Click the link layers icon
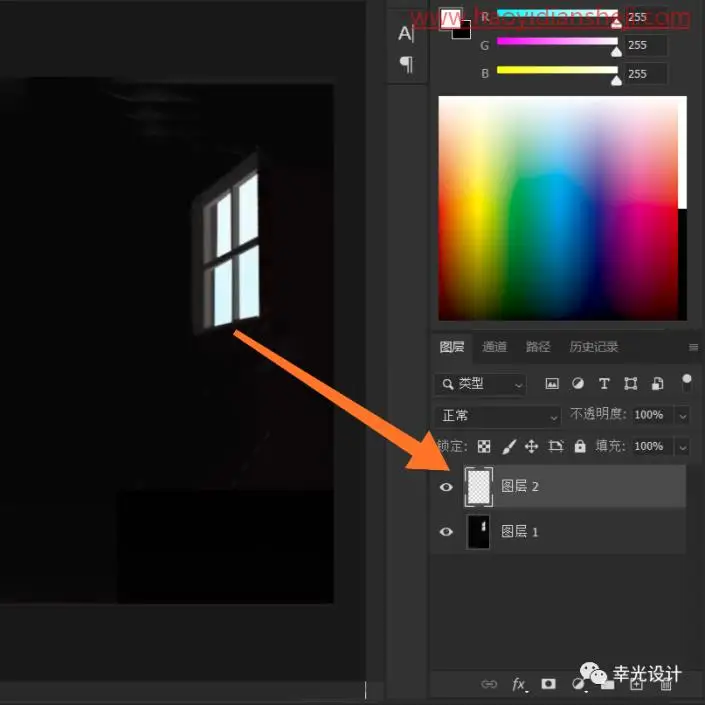This screenshot has width=705, height=705. pyautogui.click(x=489, y=684)
